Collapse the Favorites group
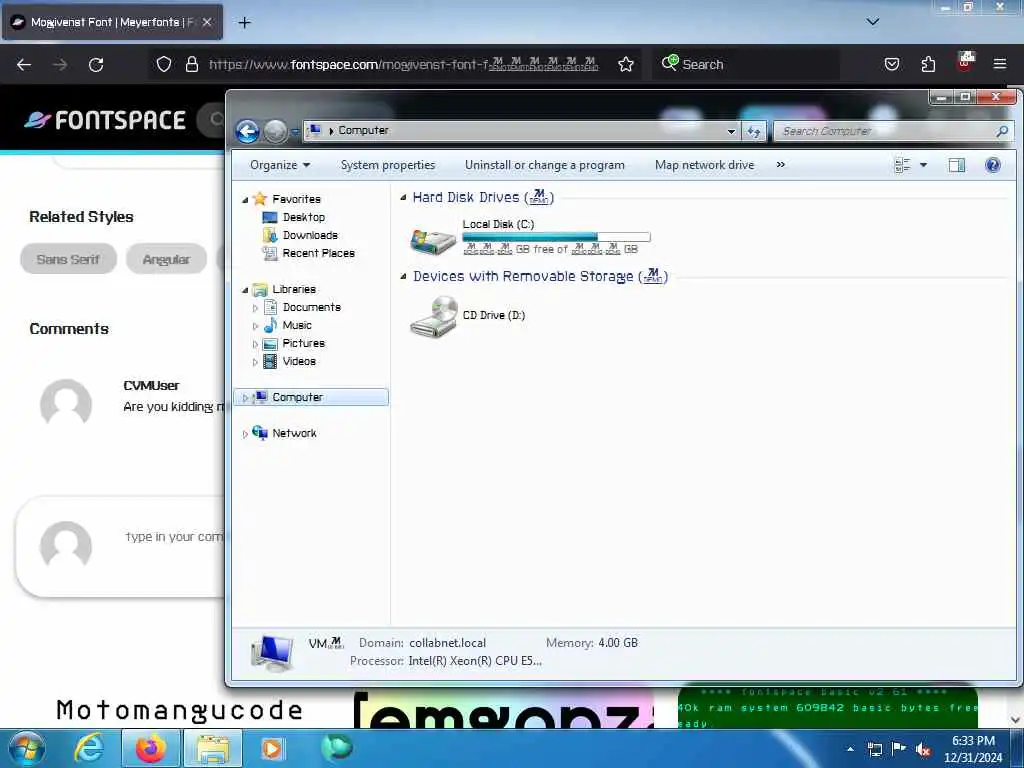The height and width of the screenshot is (768, 1024). pos(246,200)
